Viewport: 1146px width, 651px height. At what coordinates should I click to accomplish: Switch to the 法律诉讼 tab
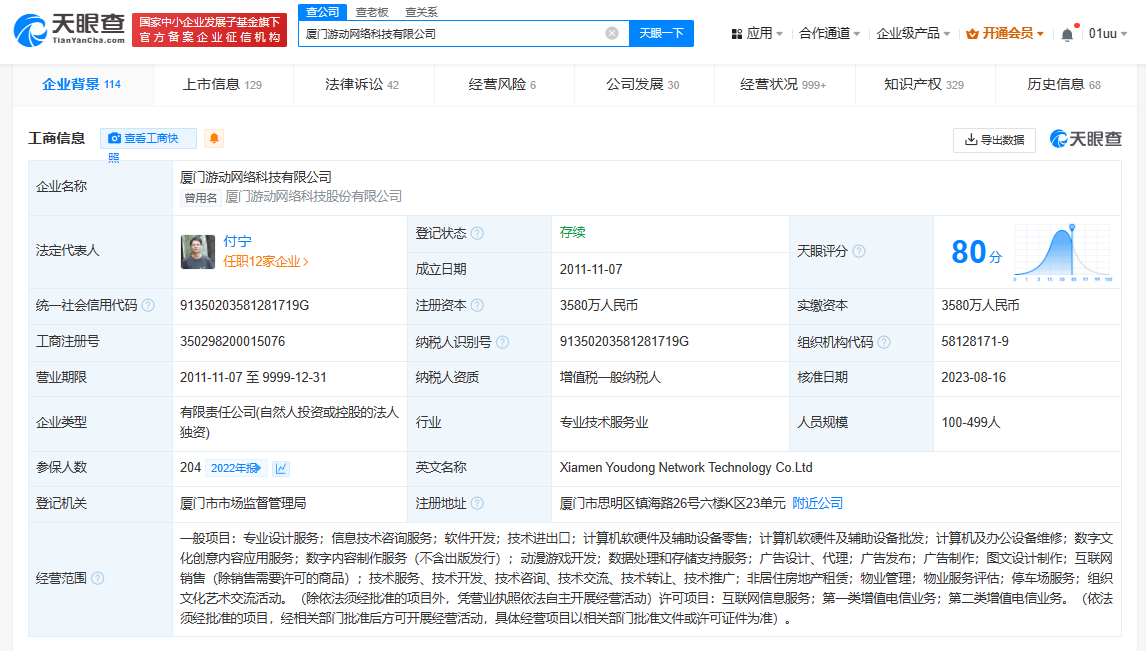coord(362,84)
